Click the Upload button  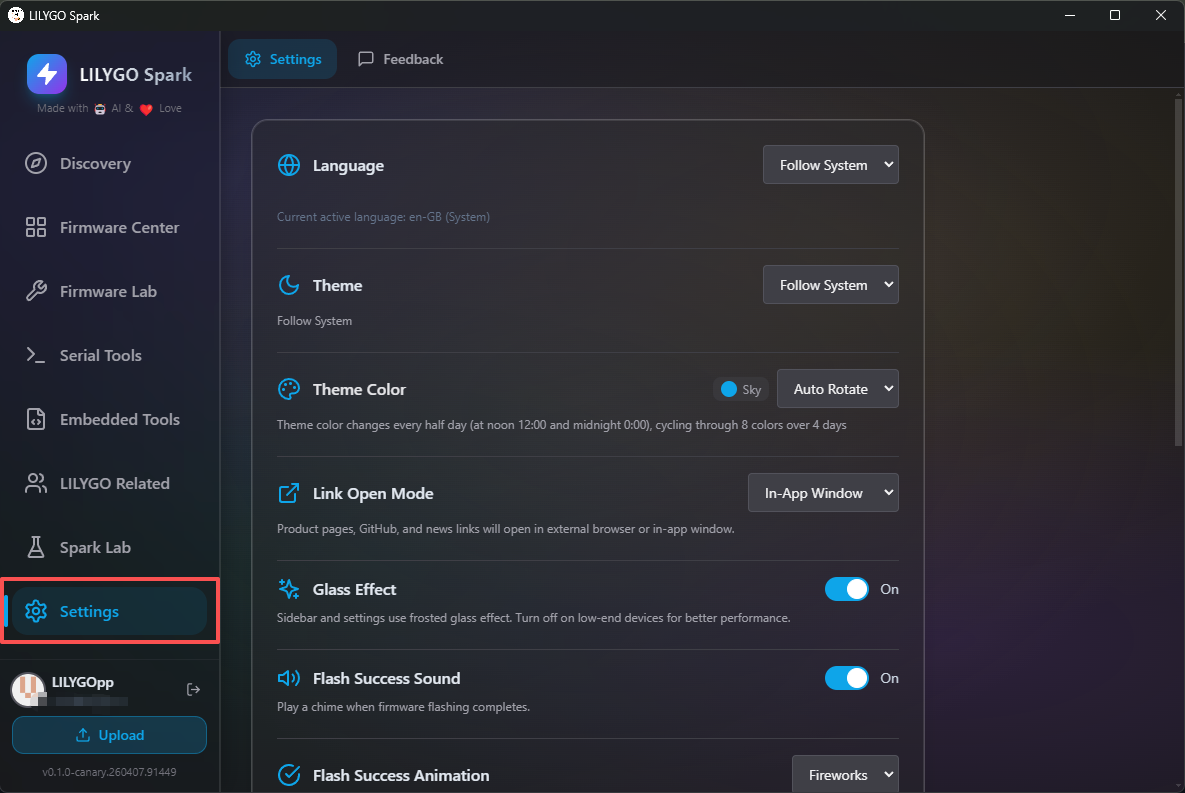109,735
